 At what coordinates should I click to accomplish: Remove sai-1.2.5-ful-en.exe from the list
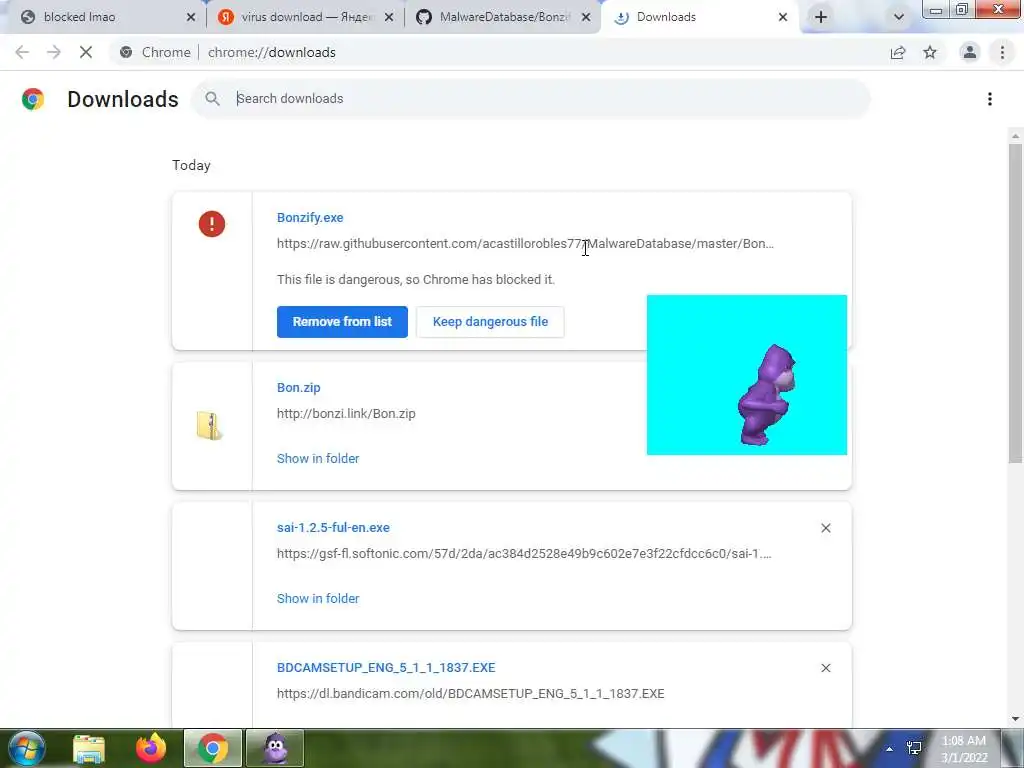(825, 528)
